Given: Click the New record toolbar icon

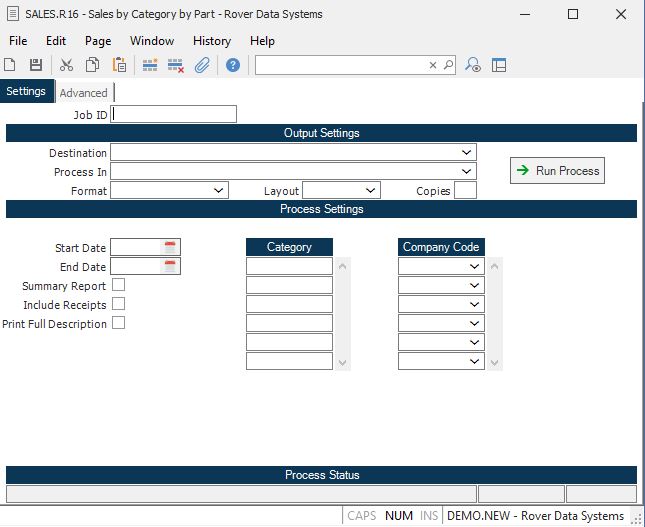Looking at the screenshot, I should click(x=10, y=65).
